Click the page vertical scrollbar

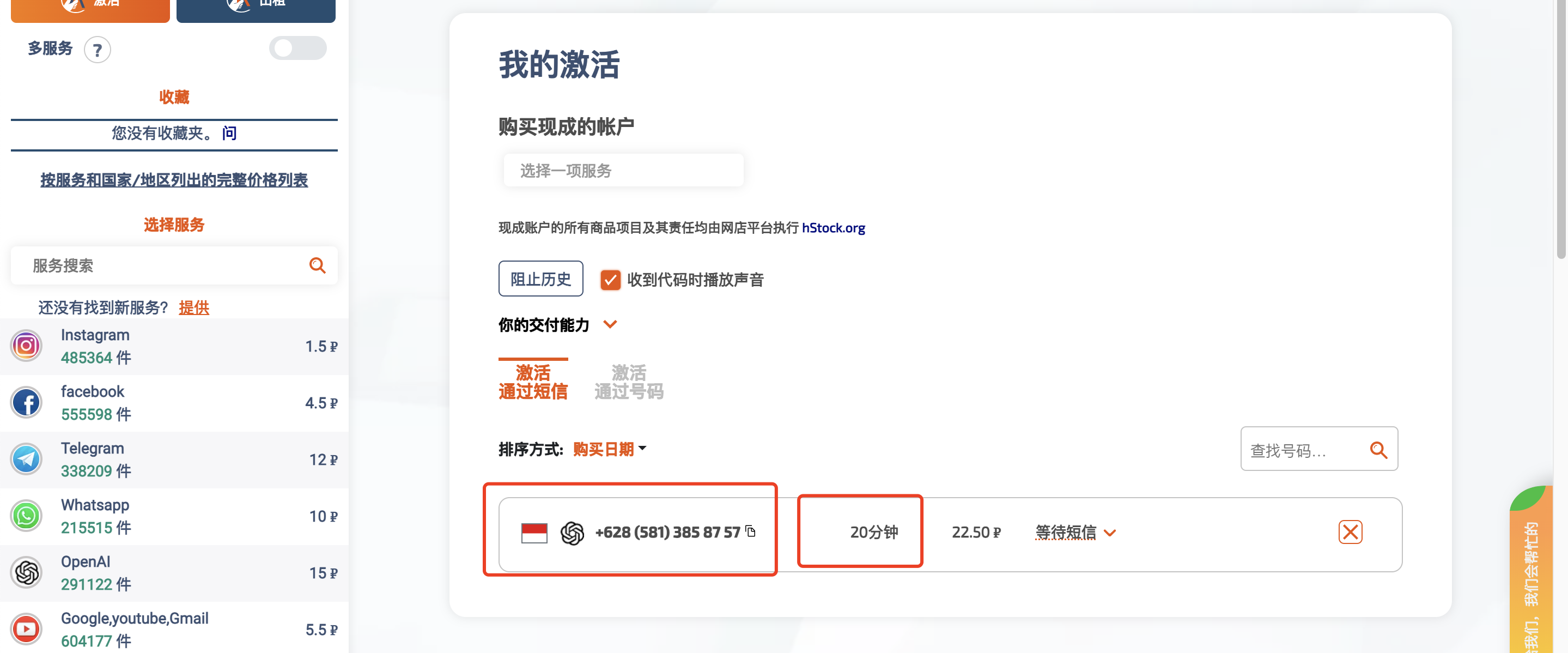coord(1561,129)
